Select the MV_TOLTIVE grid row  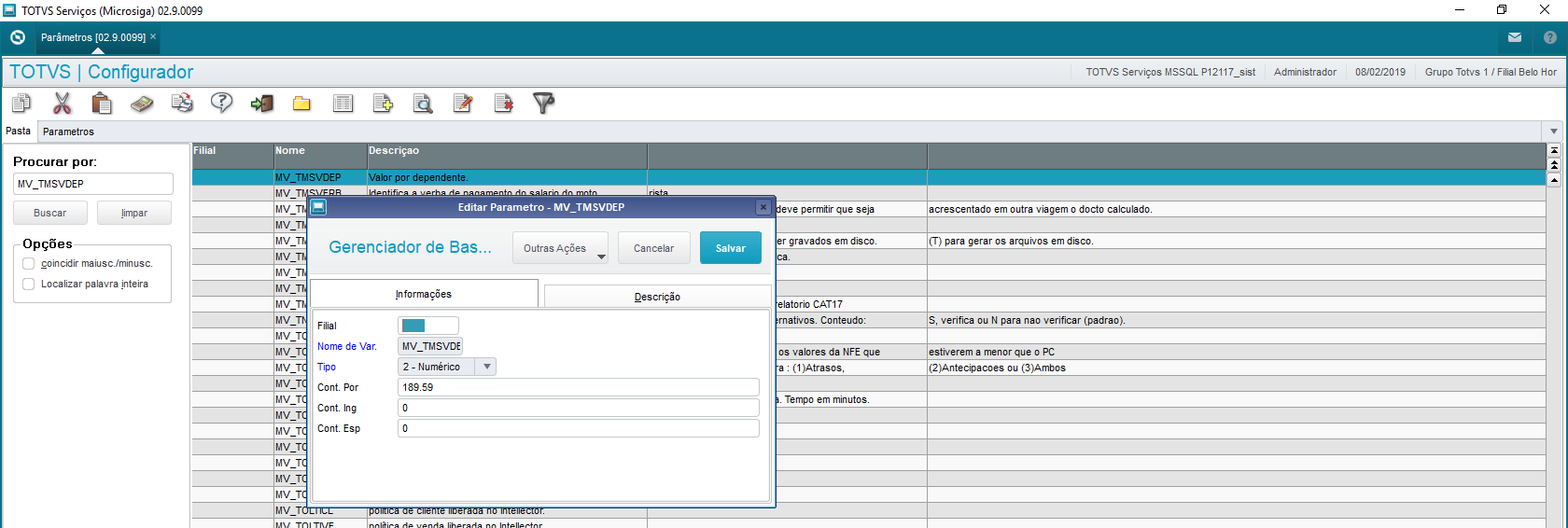[868, 525]
